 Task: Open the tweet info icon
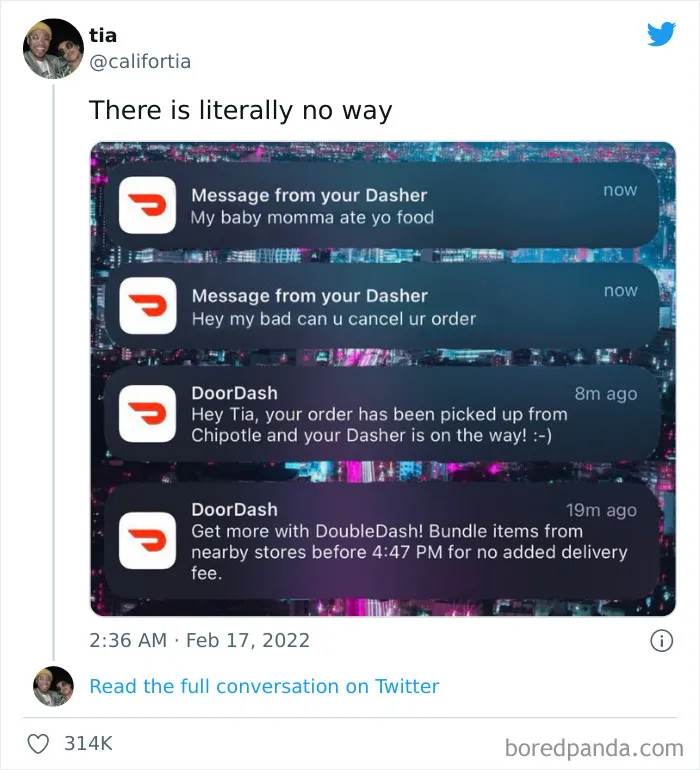pyautogui.click(x=661, y=641)
